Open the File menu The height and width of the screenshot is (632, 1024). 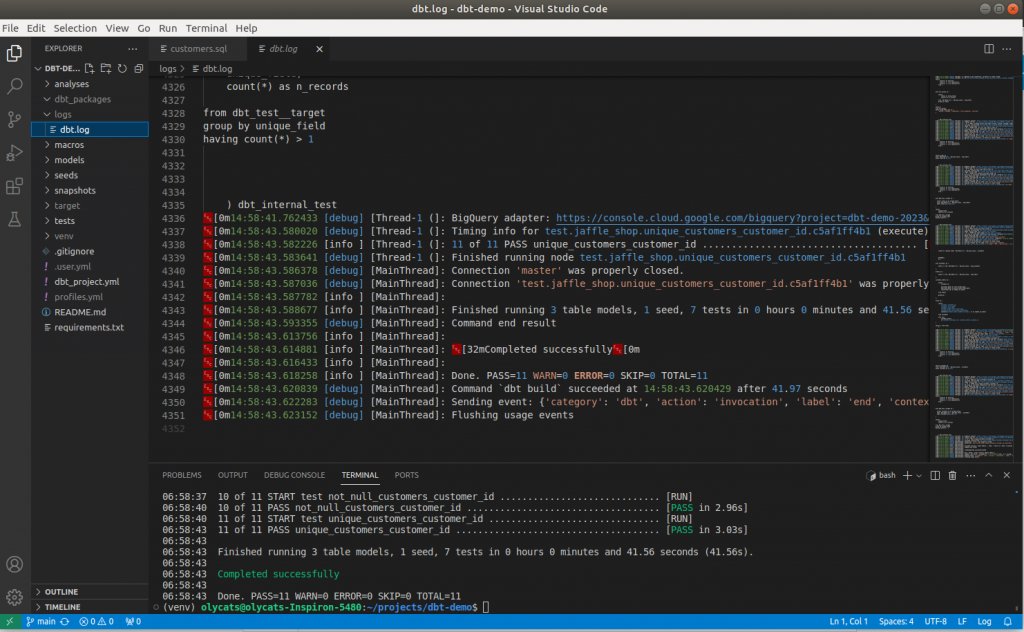pyautogui.click(x=10, y=28)
